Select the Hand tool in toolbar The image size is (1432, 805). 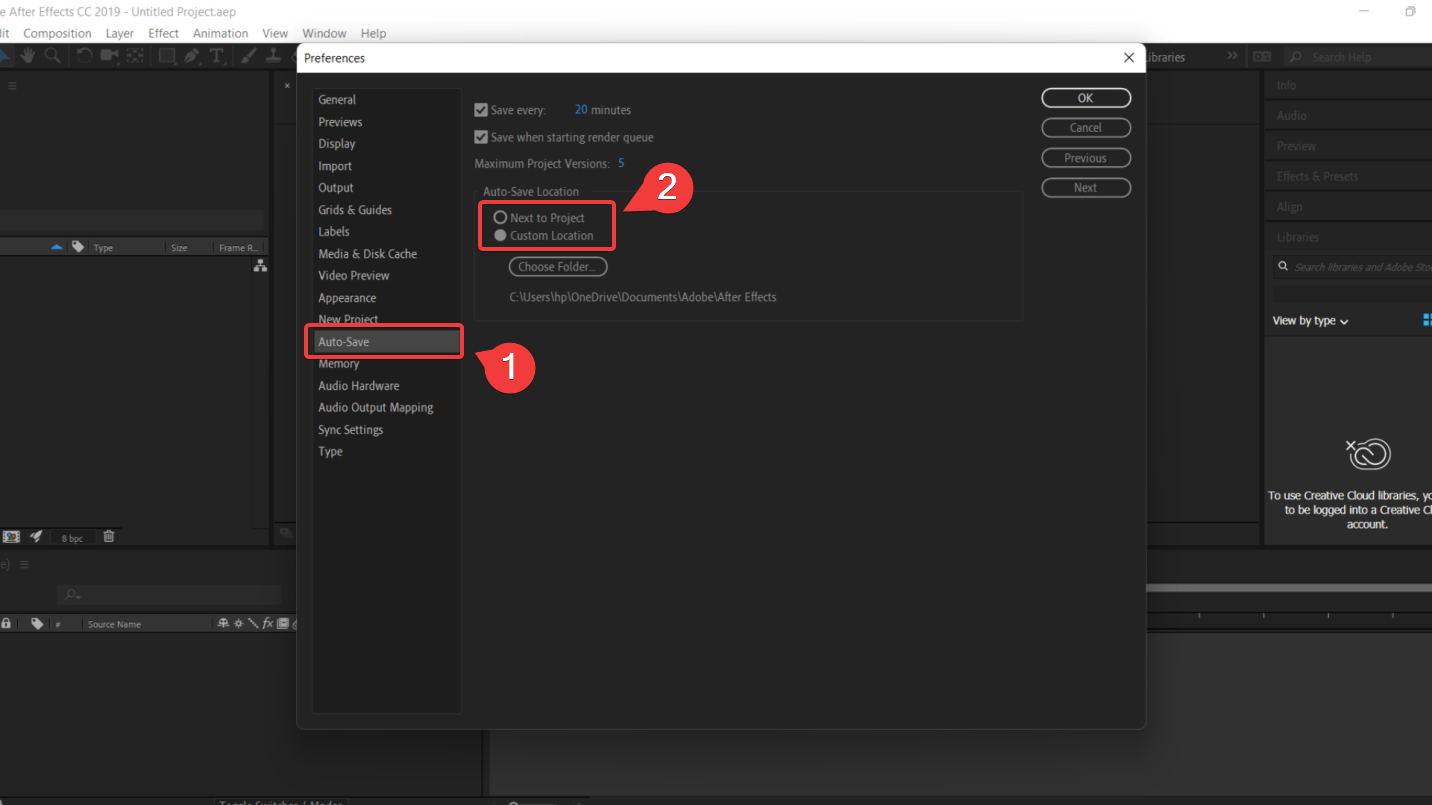pos(27,55)
